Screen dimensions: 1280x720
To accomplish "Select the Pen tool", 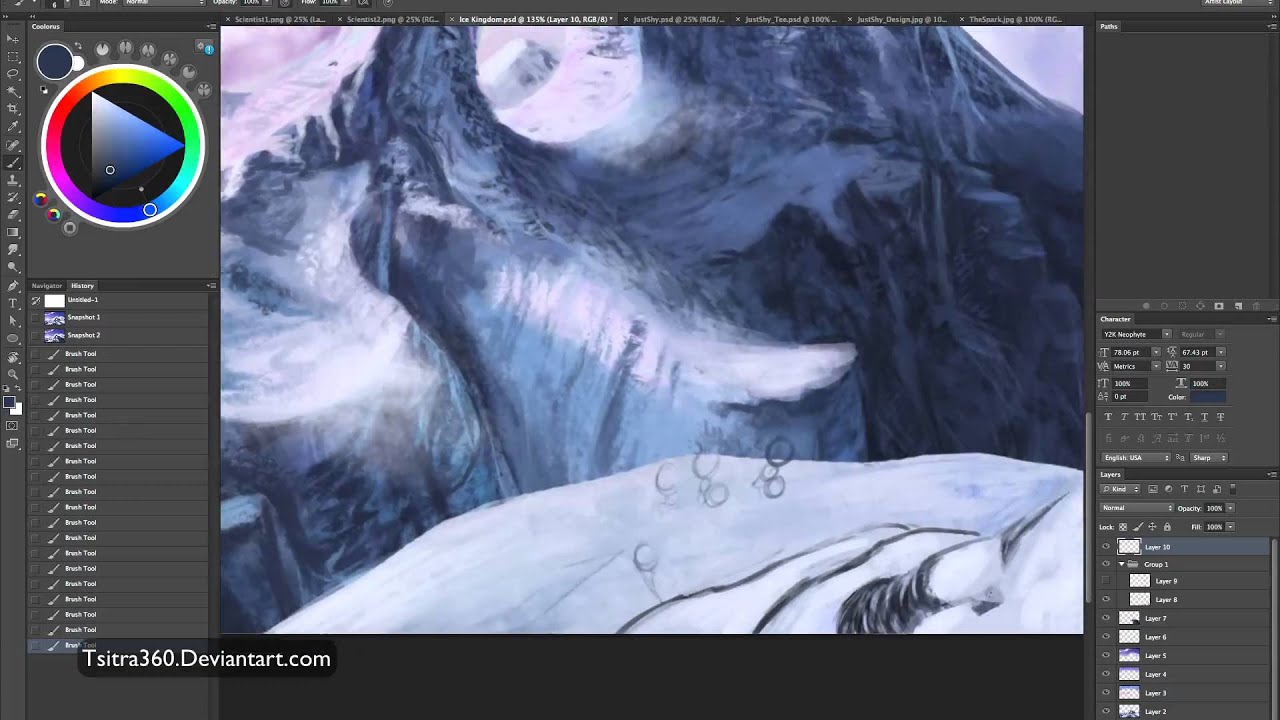I will [x=13, y=285].
